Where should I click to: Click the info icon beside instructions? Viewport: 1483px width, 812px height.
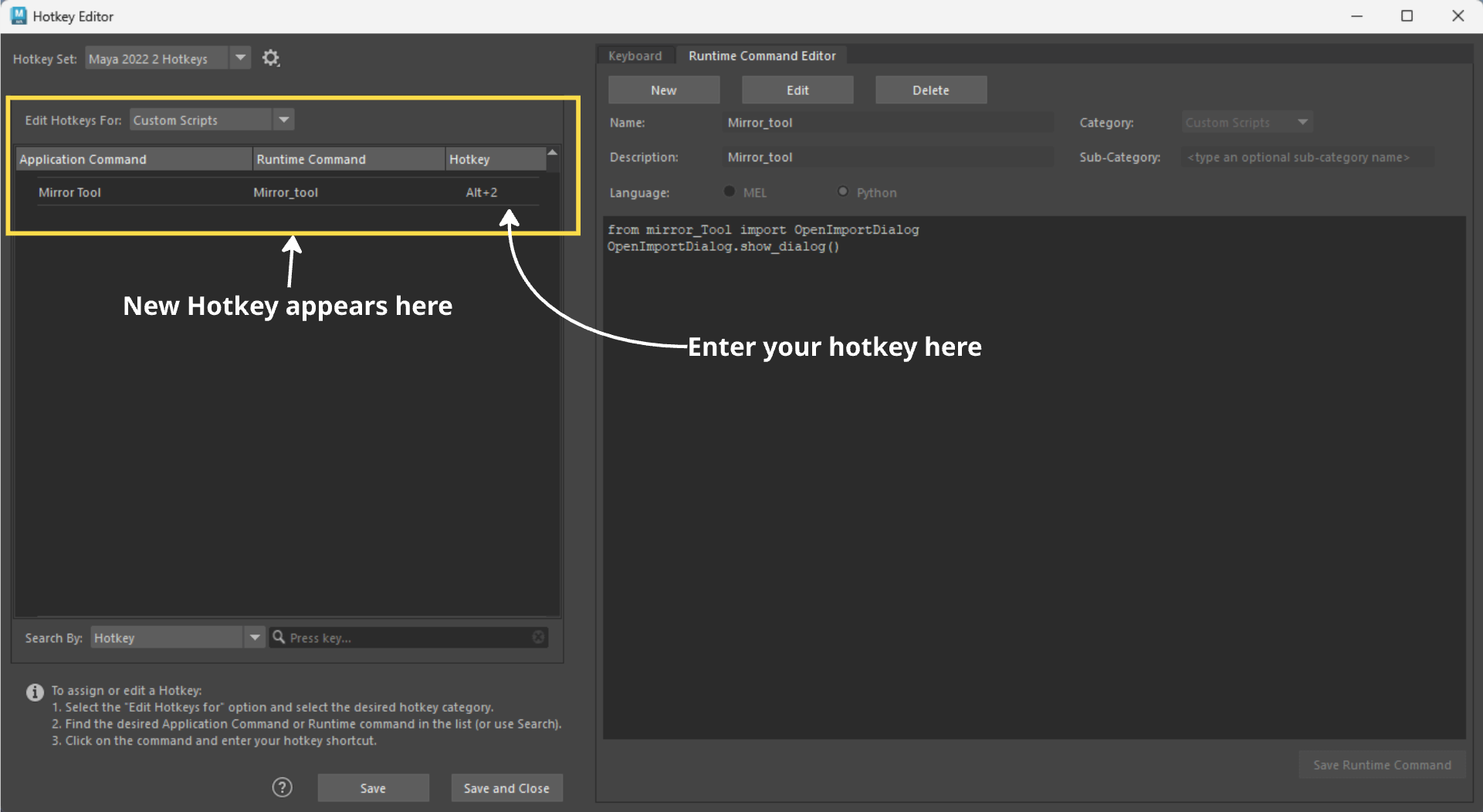(x=35, y=692)
